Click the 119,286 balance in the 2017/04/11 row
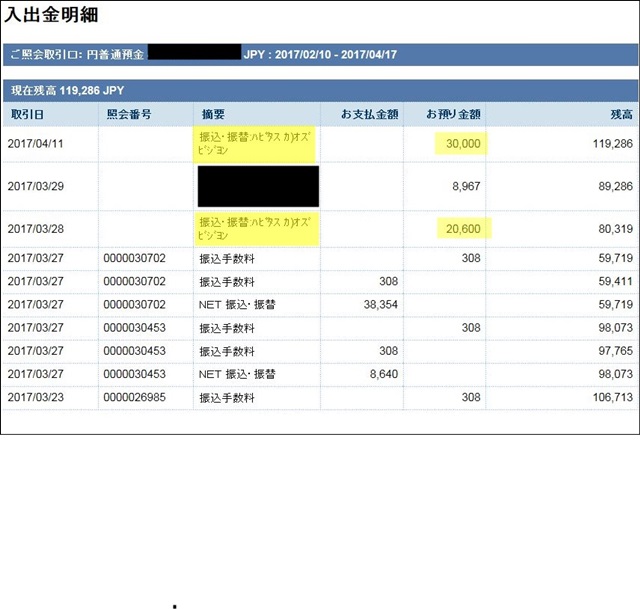The height and width of the screenshot is (609, 640). [613, 144]
